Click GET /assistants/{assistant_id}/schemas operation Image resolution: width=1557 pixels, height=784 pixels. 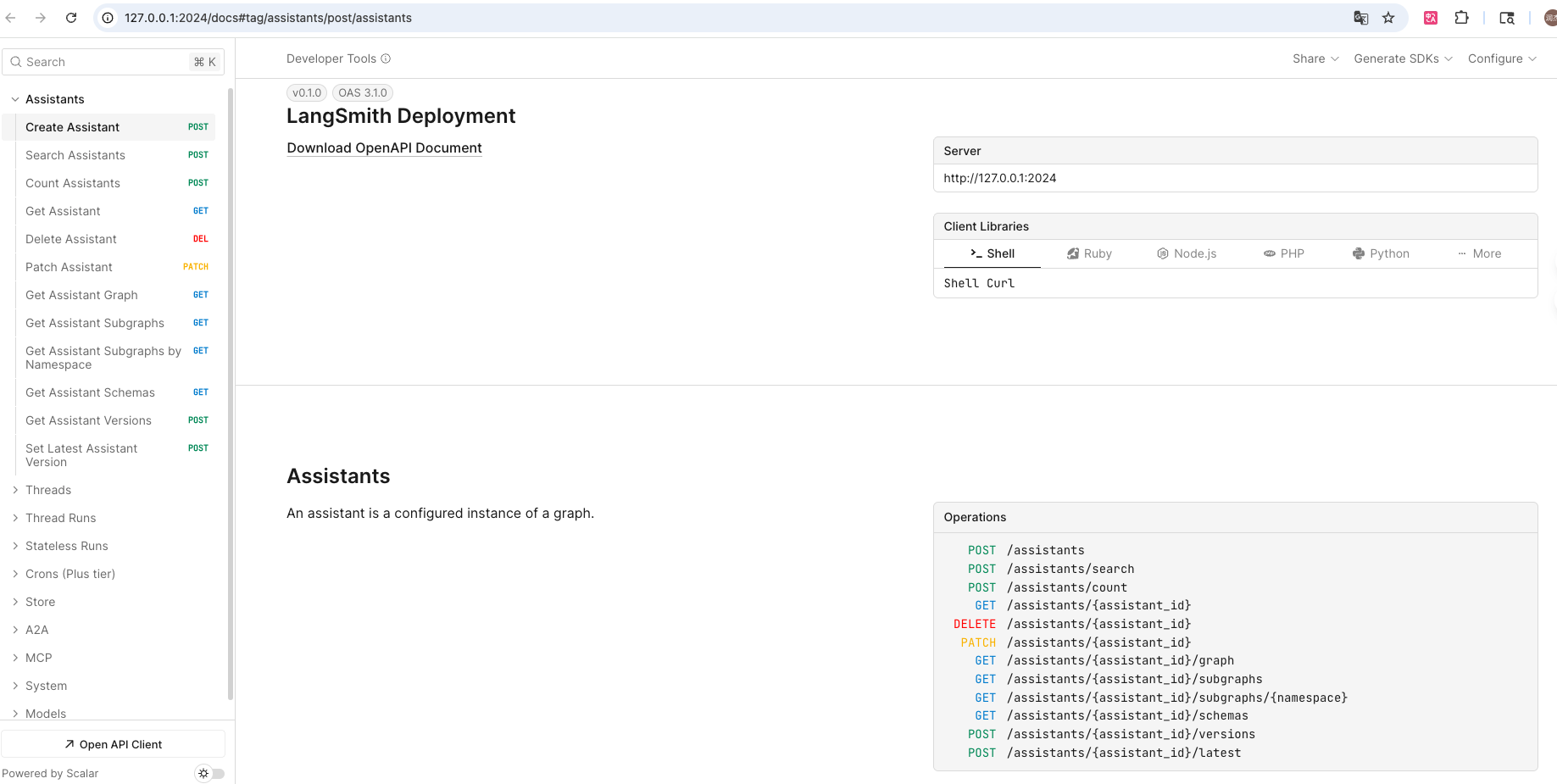pyautogui.click(x=1111, y=715)
